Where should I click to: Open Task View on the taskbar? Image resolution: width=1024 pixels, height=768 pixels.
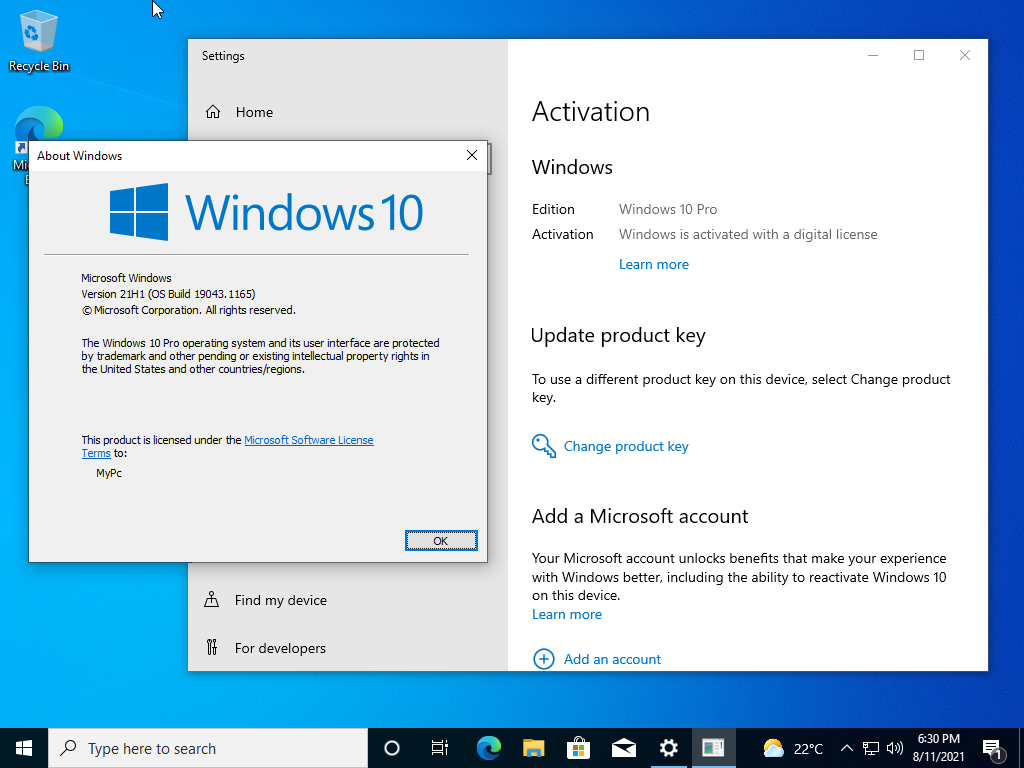pyautogui.click(x=439, y=748)
